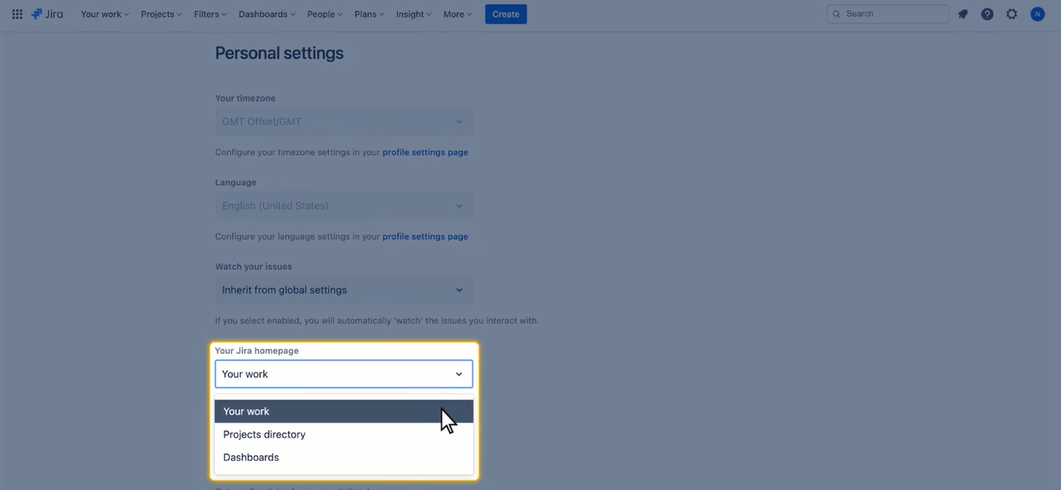Open the notifications icon

point(963,14)
